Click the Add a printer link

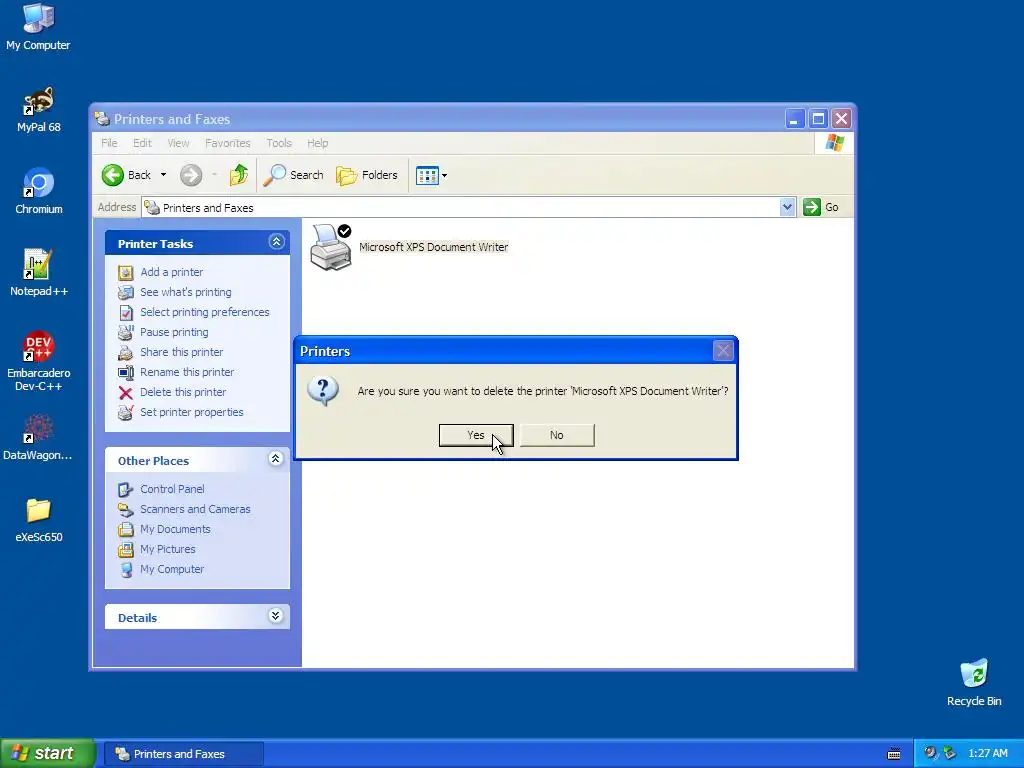click(x=171, y=272)
